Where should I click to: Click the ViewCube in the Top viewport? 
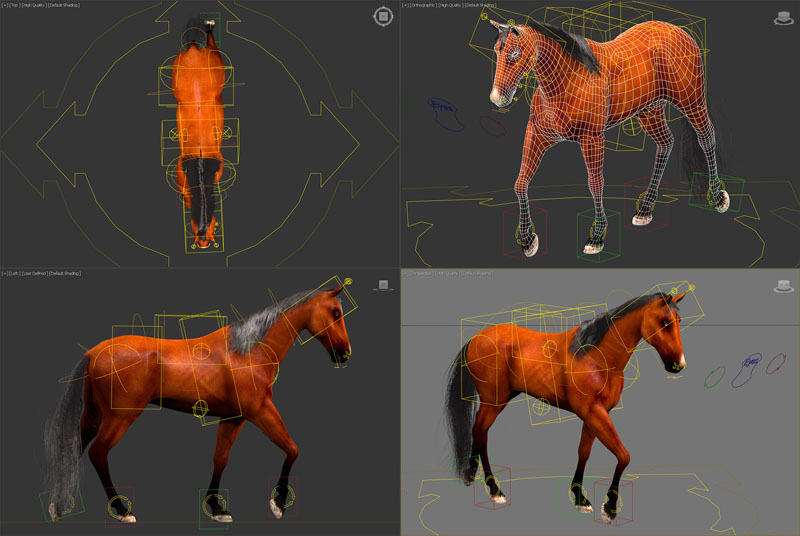click(x=384, y=16)
